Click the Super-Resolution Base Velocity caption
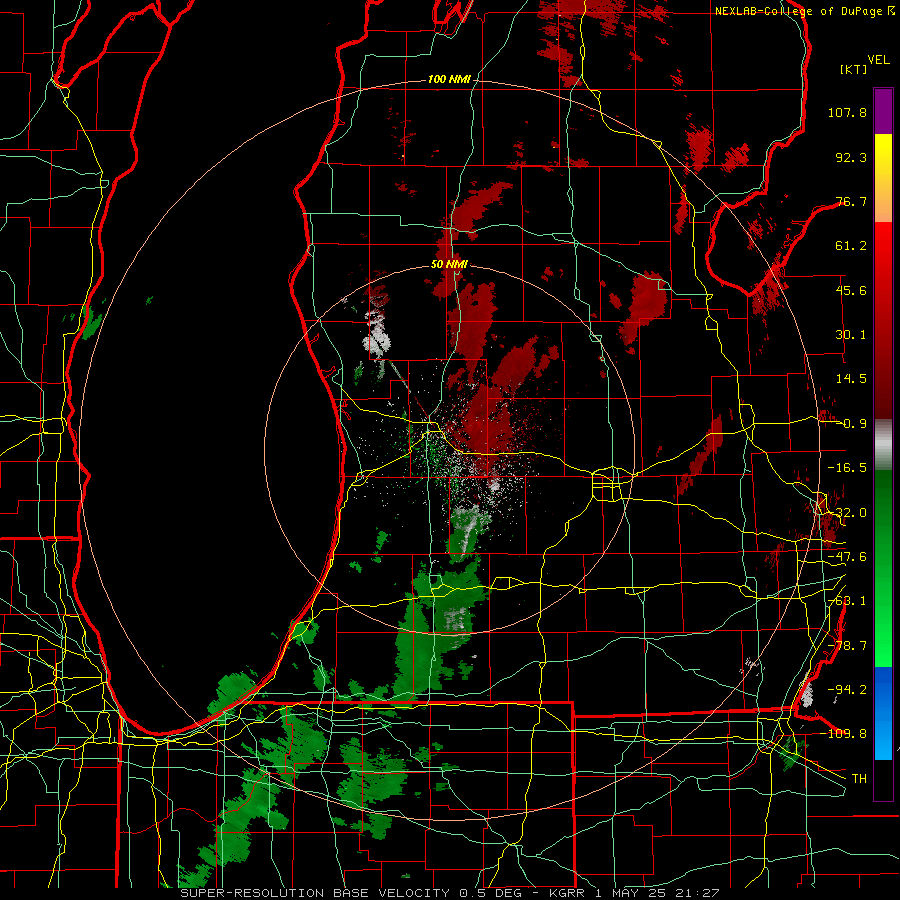Viewport: 900px width, 900px height. [x=449, y=893]
